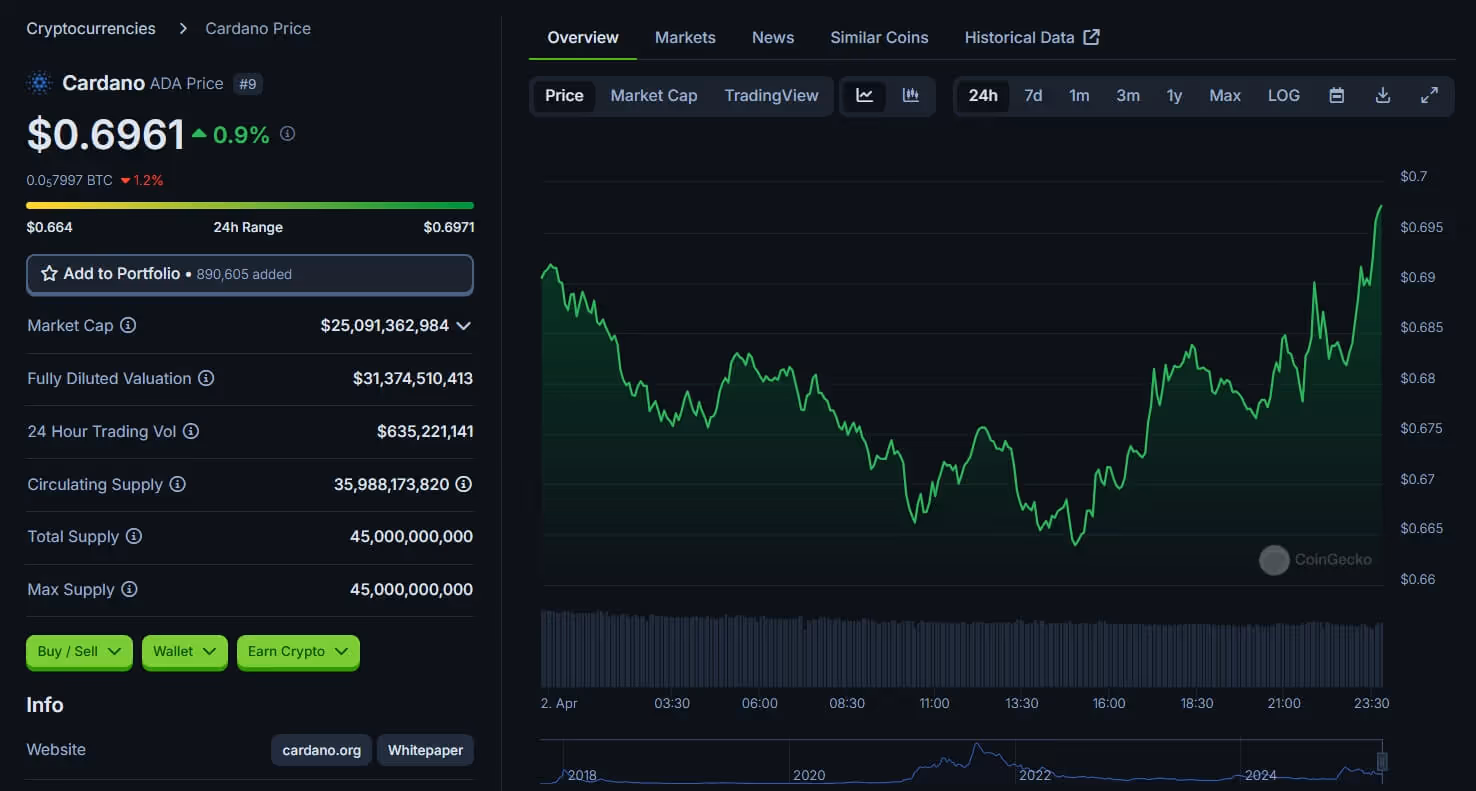Open the Market Cap info tooltip icon
This screenshot has height=791, width=1476.
(128, 325)
